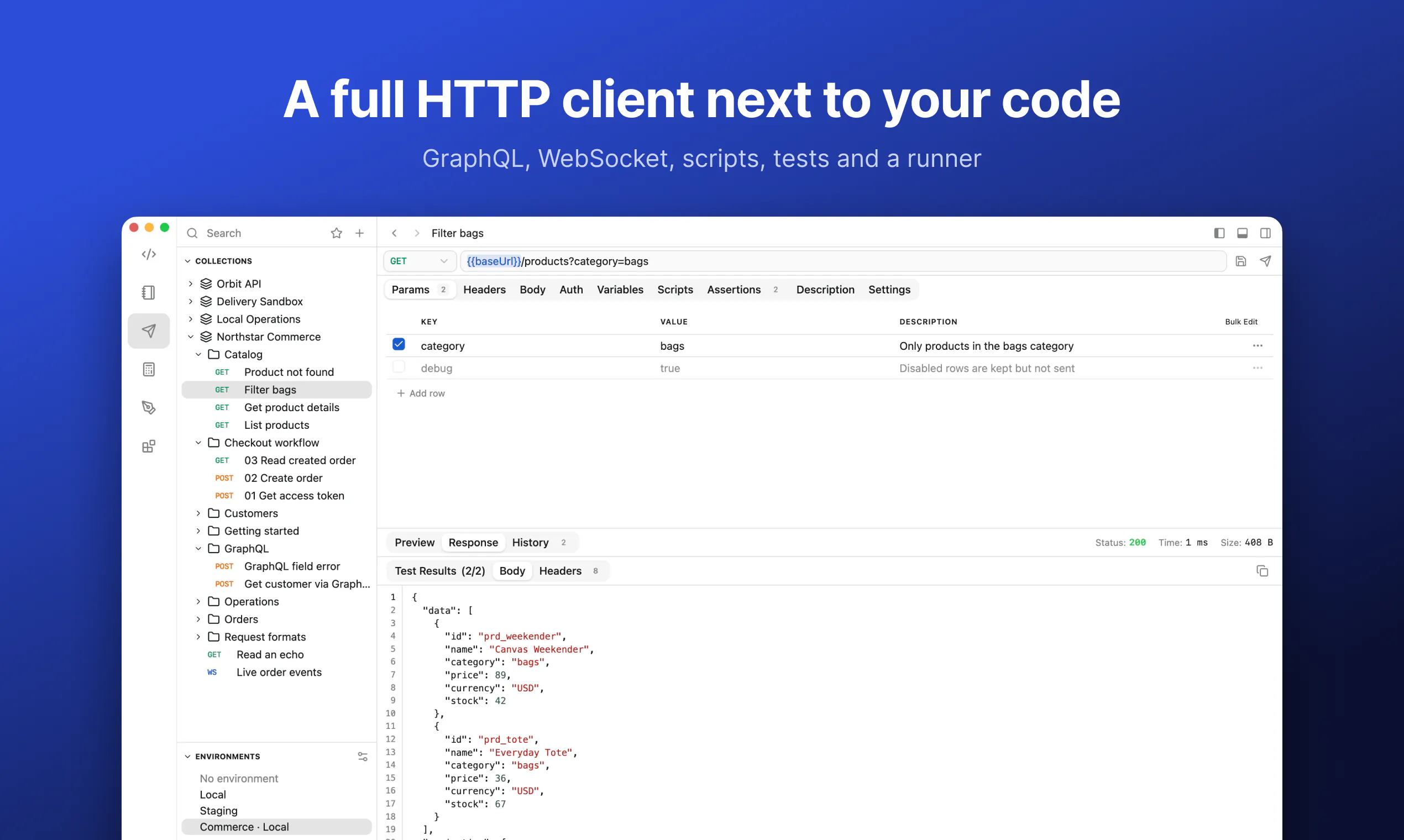Screen dimensions: 1404x840
Task: Open the notebook icon in the sidebar
Action: [149, 292]
